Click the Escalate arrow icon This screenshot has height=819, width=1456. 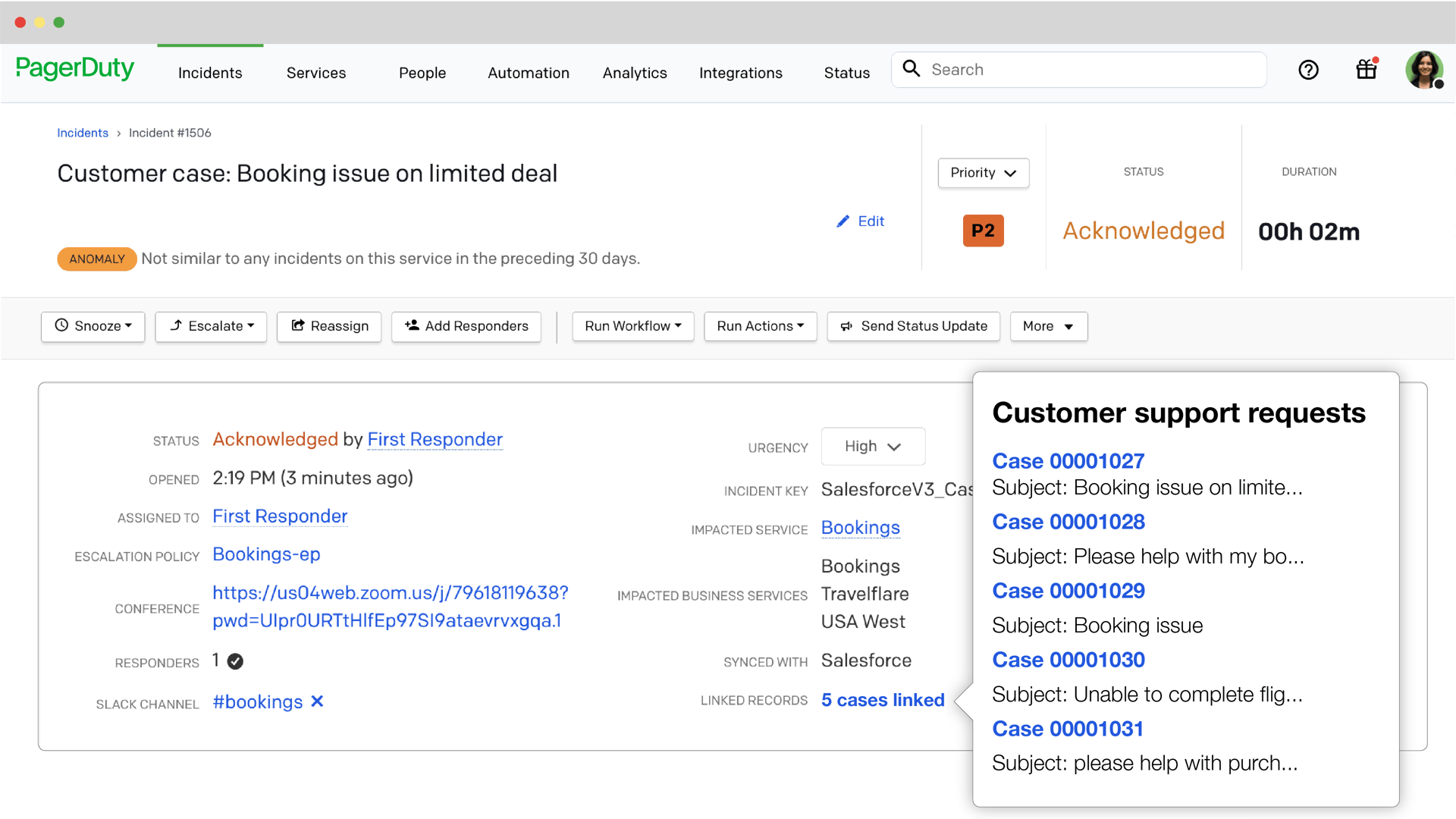176,326
